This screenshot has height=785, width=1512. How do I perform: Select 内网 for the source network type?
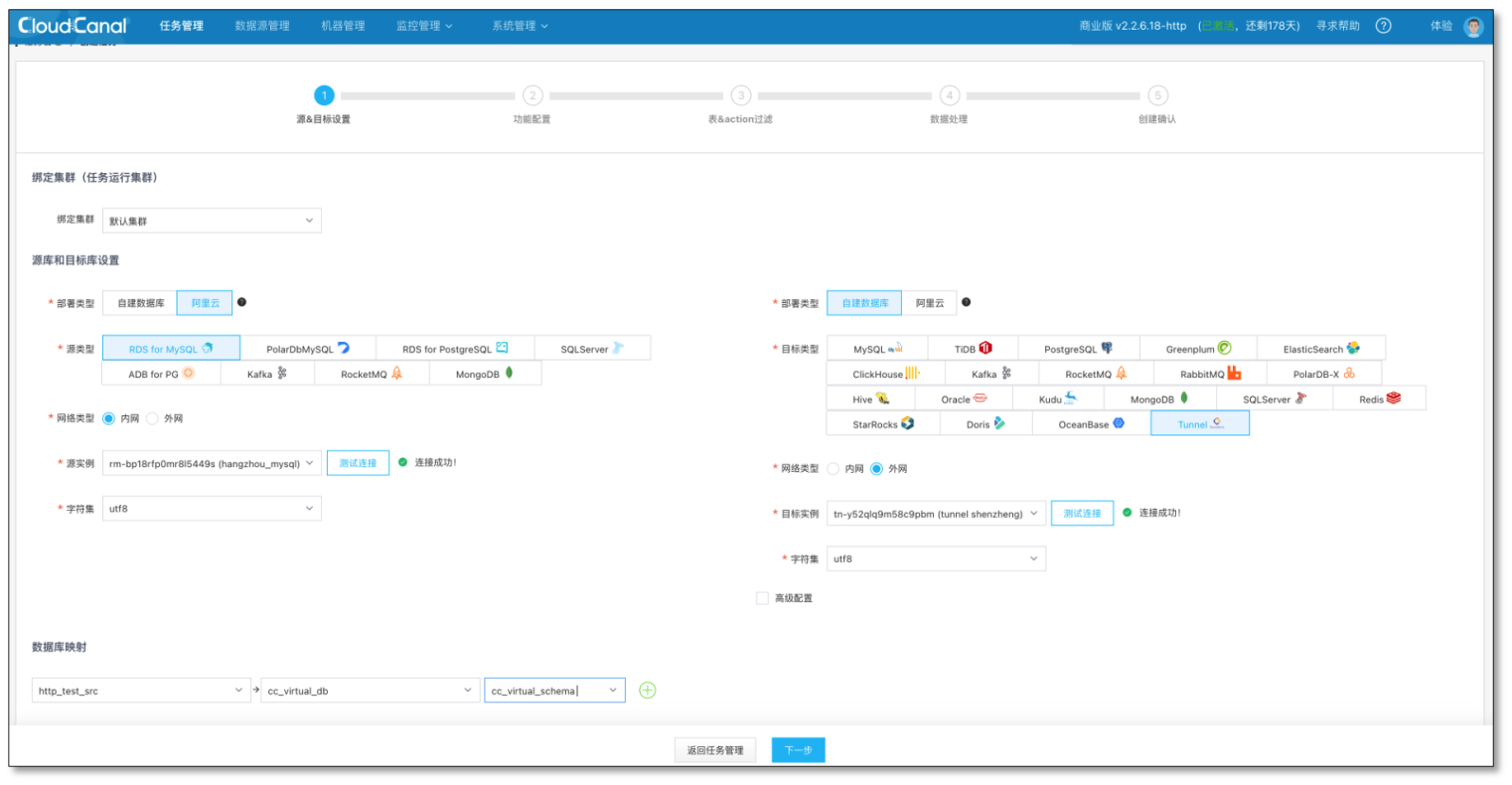point(108,418)
